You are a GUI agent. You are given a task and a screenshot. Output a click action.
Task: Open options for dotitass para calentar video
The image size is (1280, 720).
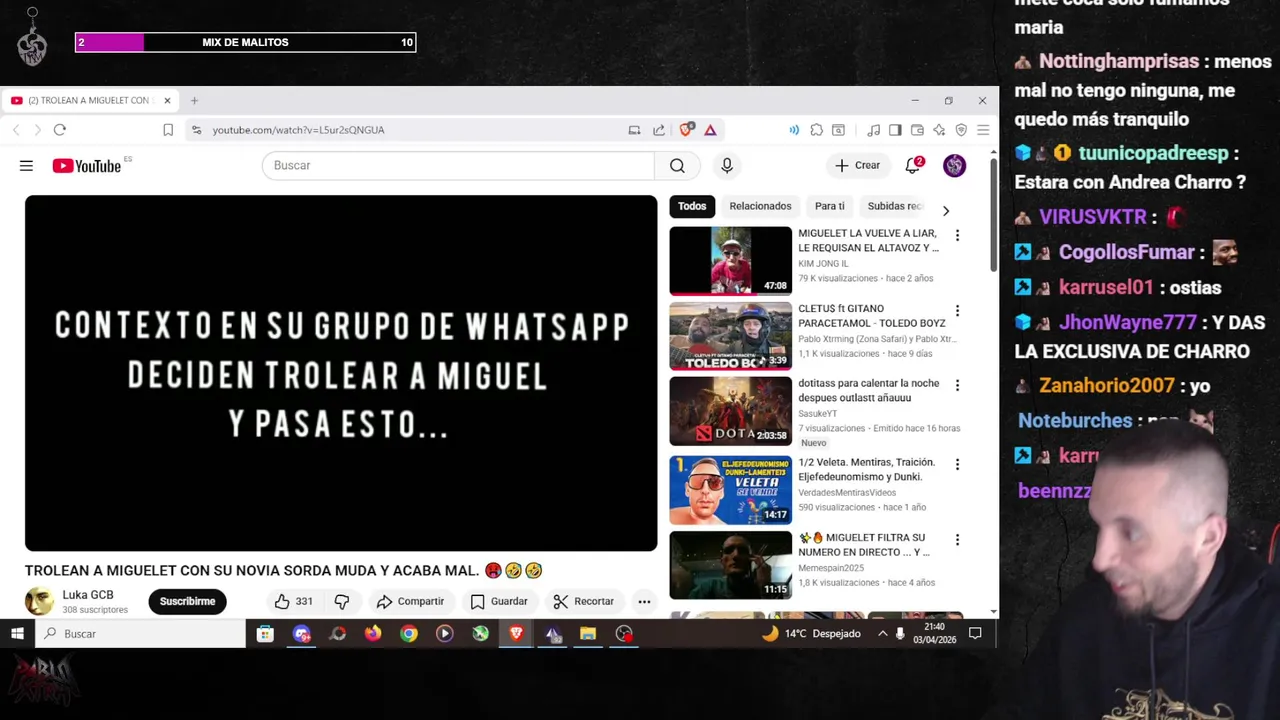click(957, 385)
